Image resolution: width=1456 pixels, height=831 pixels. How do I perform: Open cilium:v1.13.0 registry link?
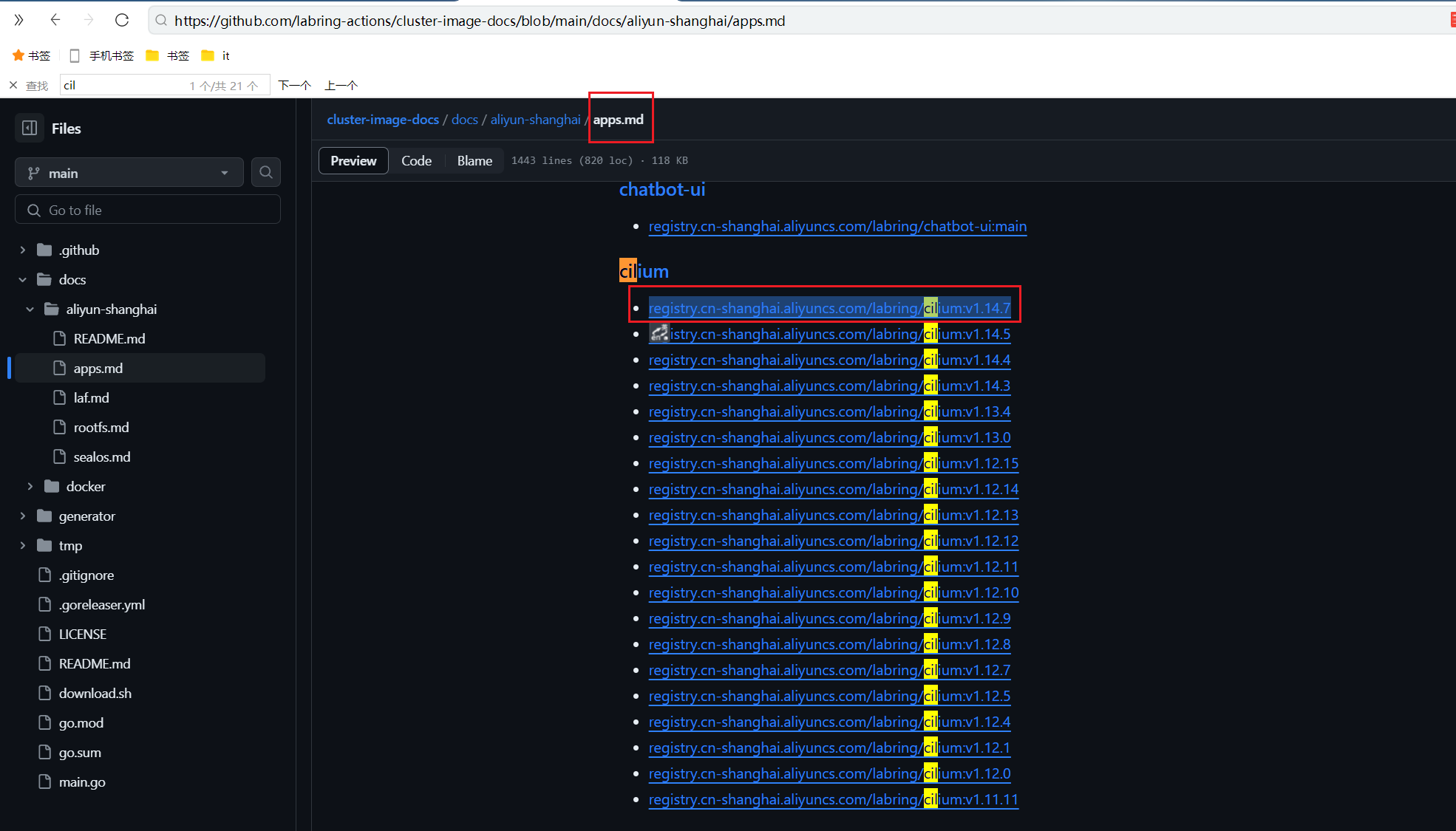click(829, 437)
